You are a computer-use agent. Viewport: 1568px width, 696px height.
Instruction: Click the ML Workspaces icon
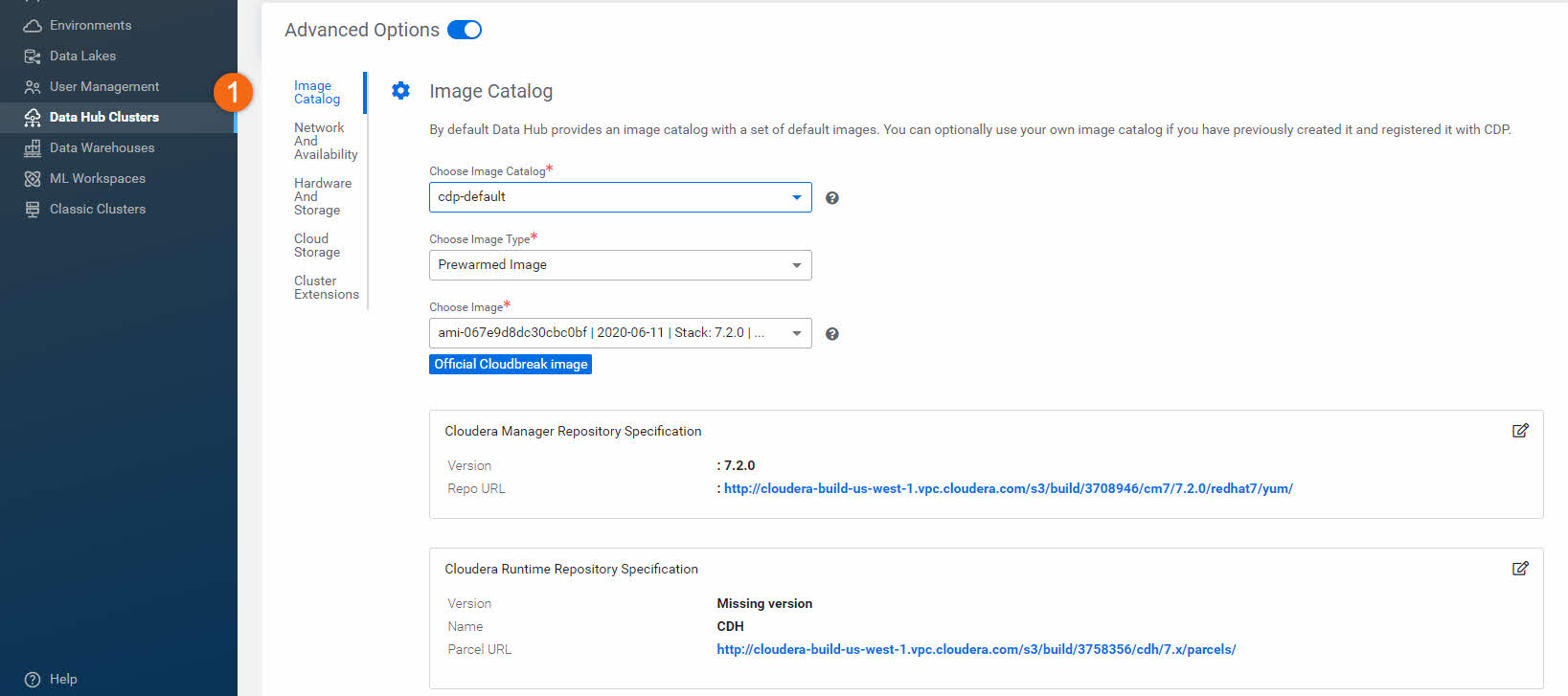click(x=33, y=179)
